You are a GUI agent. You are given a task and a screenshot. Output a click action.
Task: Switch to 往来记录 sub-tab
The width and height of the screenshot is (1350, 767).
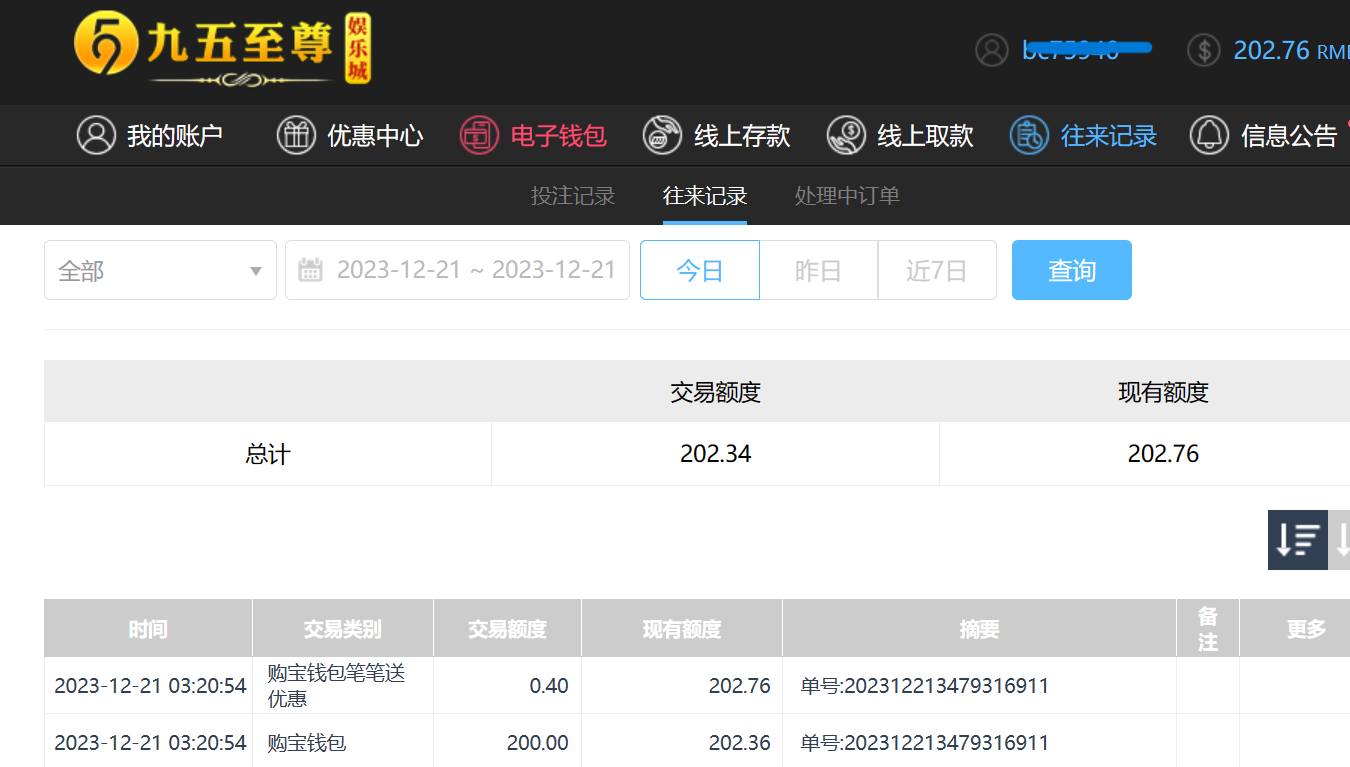point(705,196)
